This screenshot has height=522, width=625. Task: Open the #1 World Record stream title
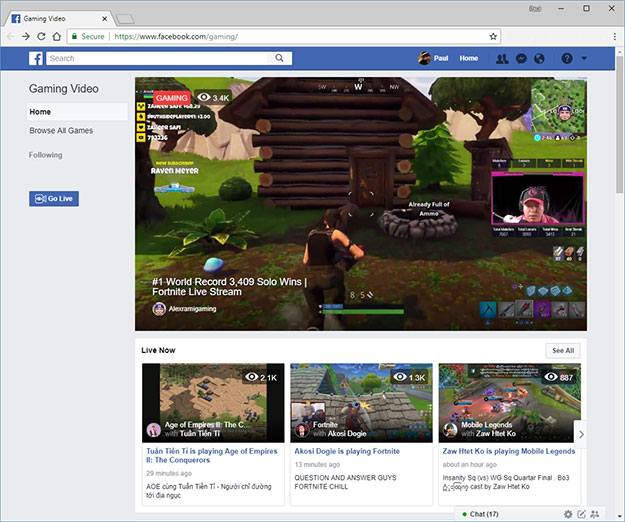point(230,287)
